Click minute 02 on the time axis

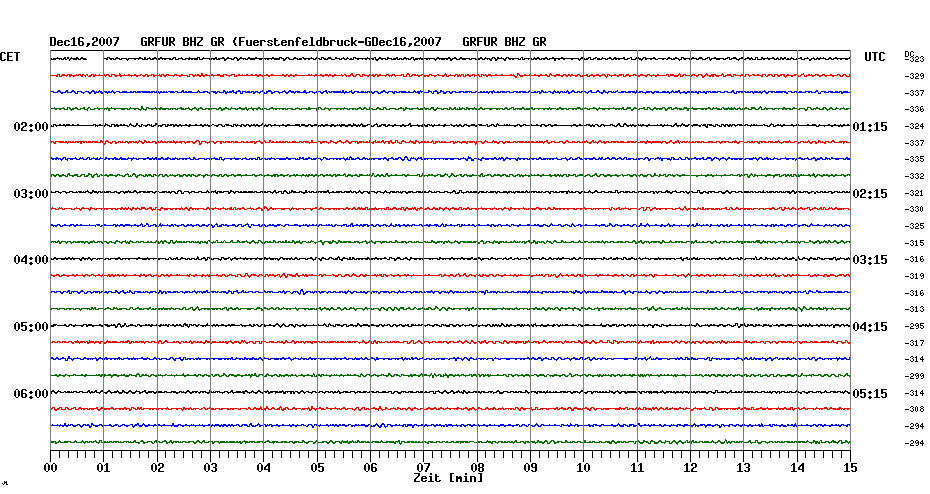tap(157, 467)
